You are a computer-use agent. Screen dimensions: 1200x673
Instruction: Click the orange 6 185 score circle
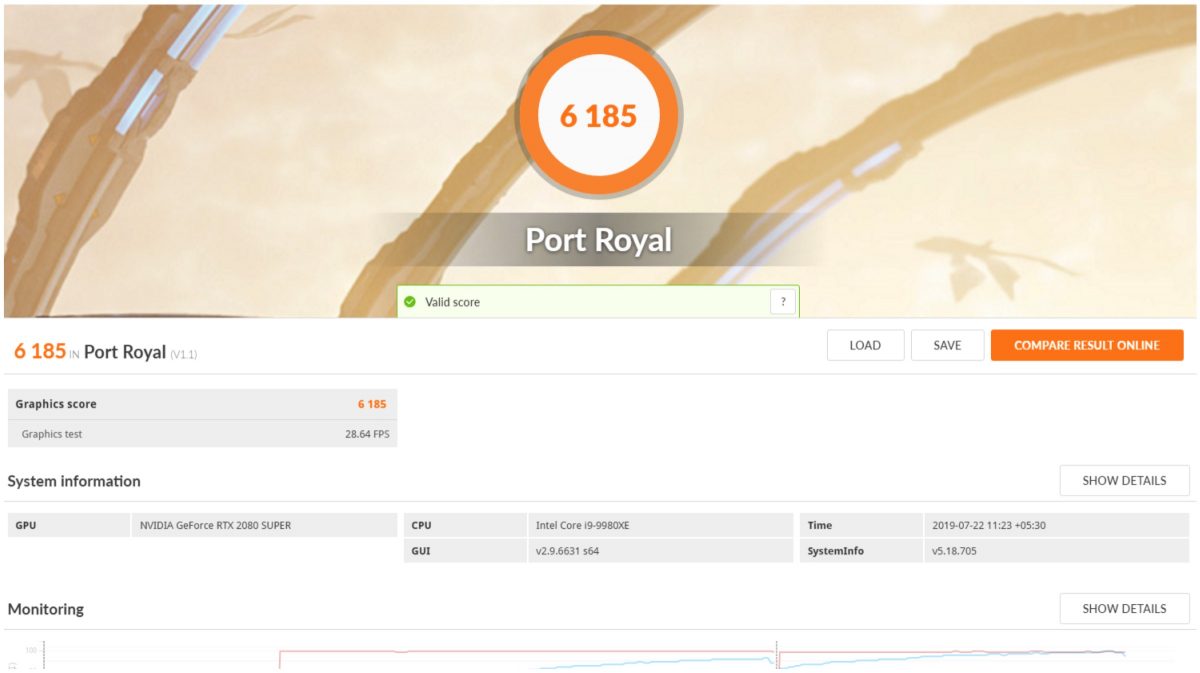pyautogui.click(x=598, y=116)
